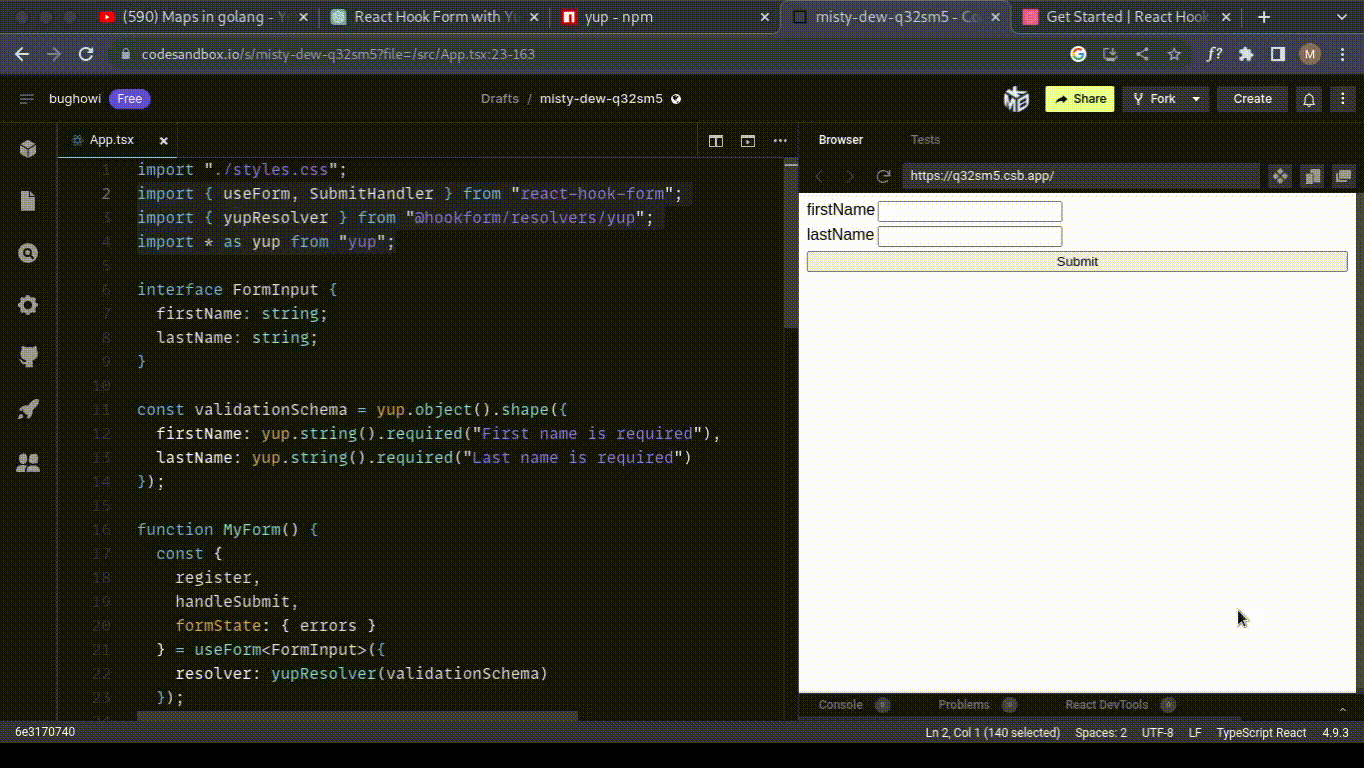
Task: Click the firstName input field
Action: (970, 211)
